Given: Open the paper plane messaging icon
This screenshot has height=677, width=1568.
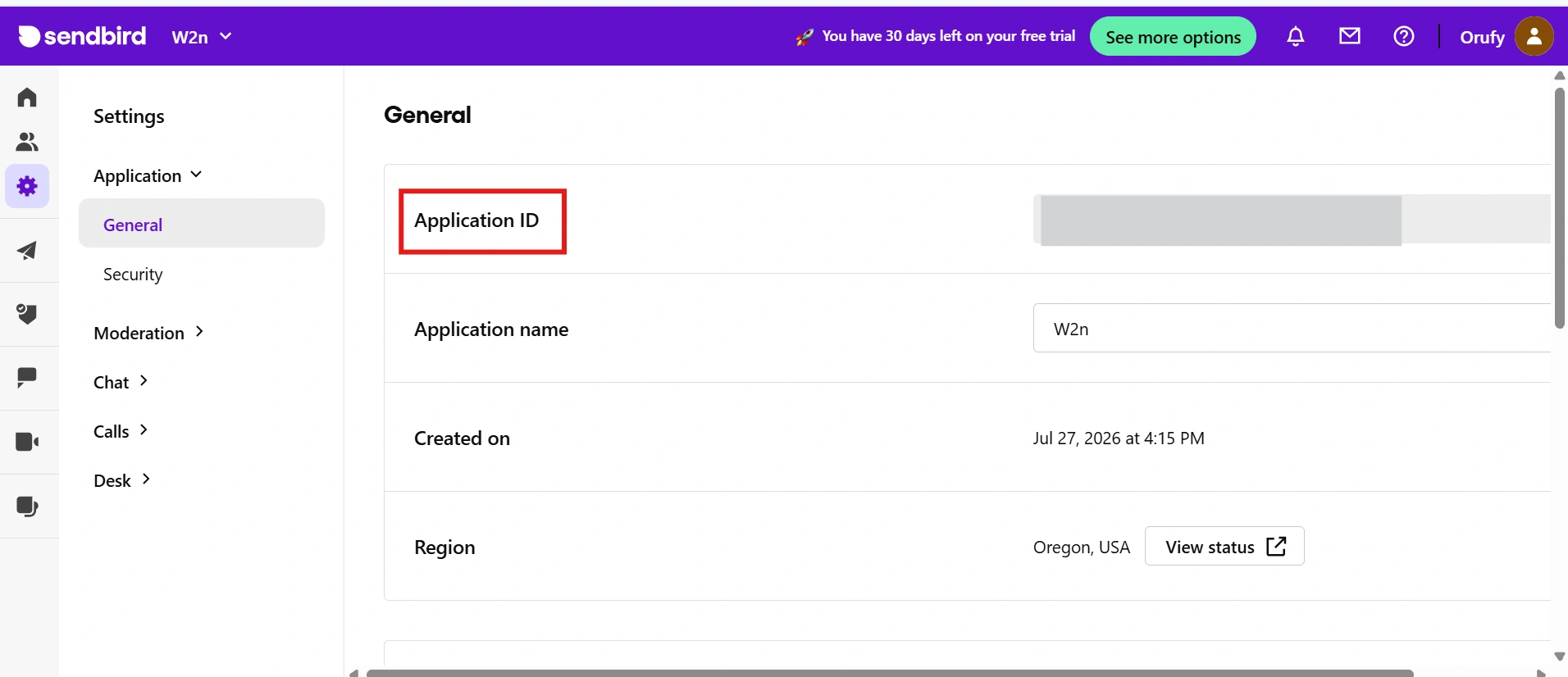Looking at the screenshot, I should tap(27, 250).
